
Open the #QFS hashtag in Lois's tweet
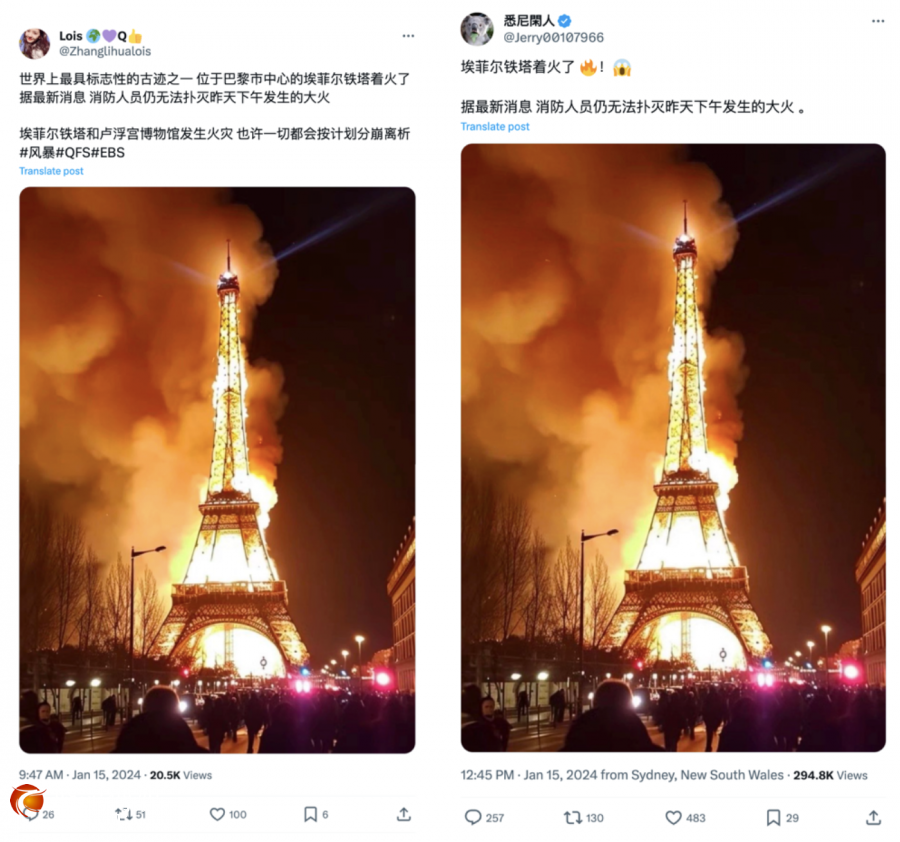coord(73,152)
